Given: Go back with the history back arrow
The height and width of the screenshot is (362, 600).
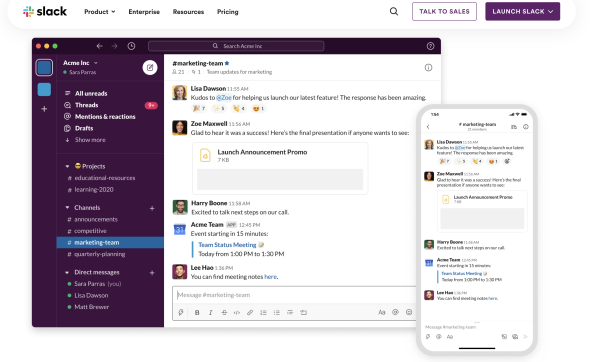Looking at the screenshot, I should click(99, 46).
